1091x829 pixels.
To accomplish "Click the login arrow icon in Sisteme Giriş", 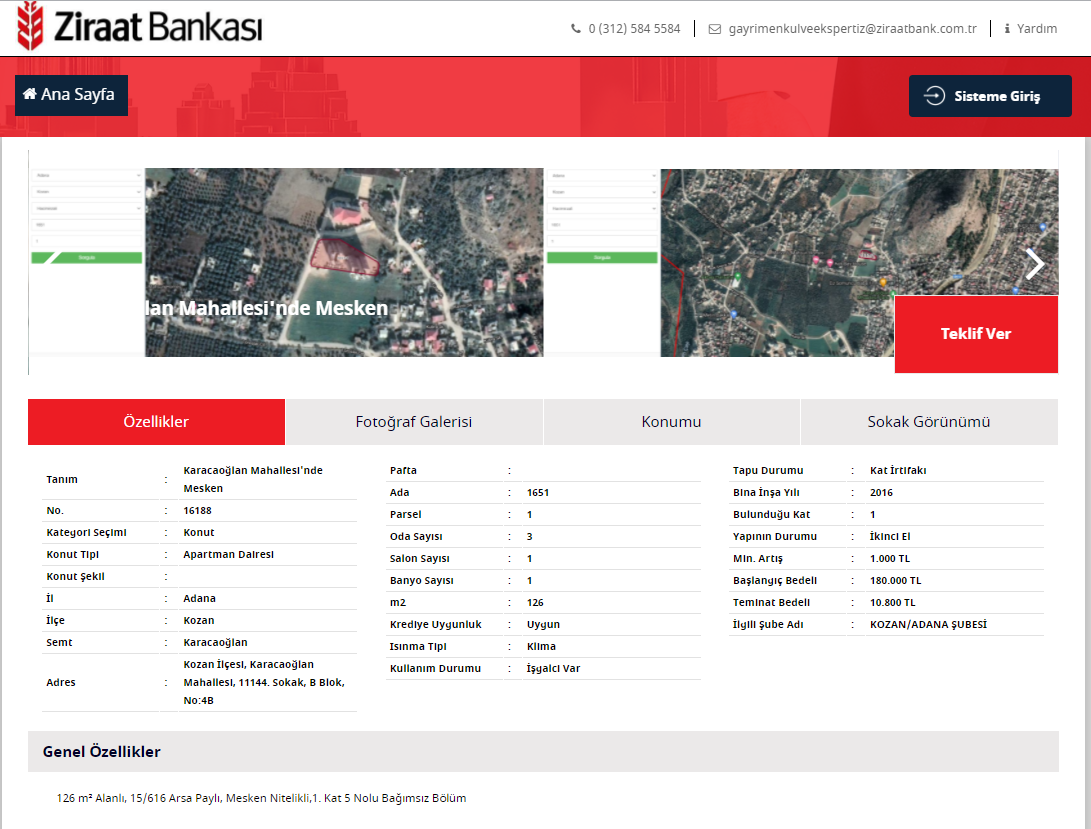I will [x=934, y=96].
